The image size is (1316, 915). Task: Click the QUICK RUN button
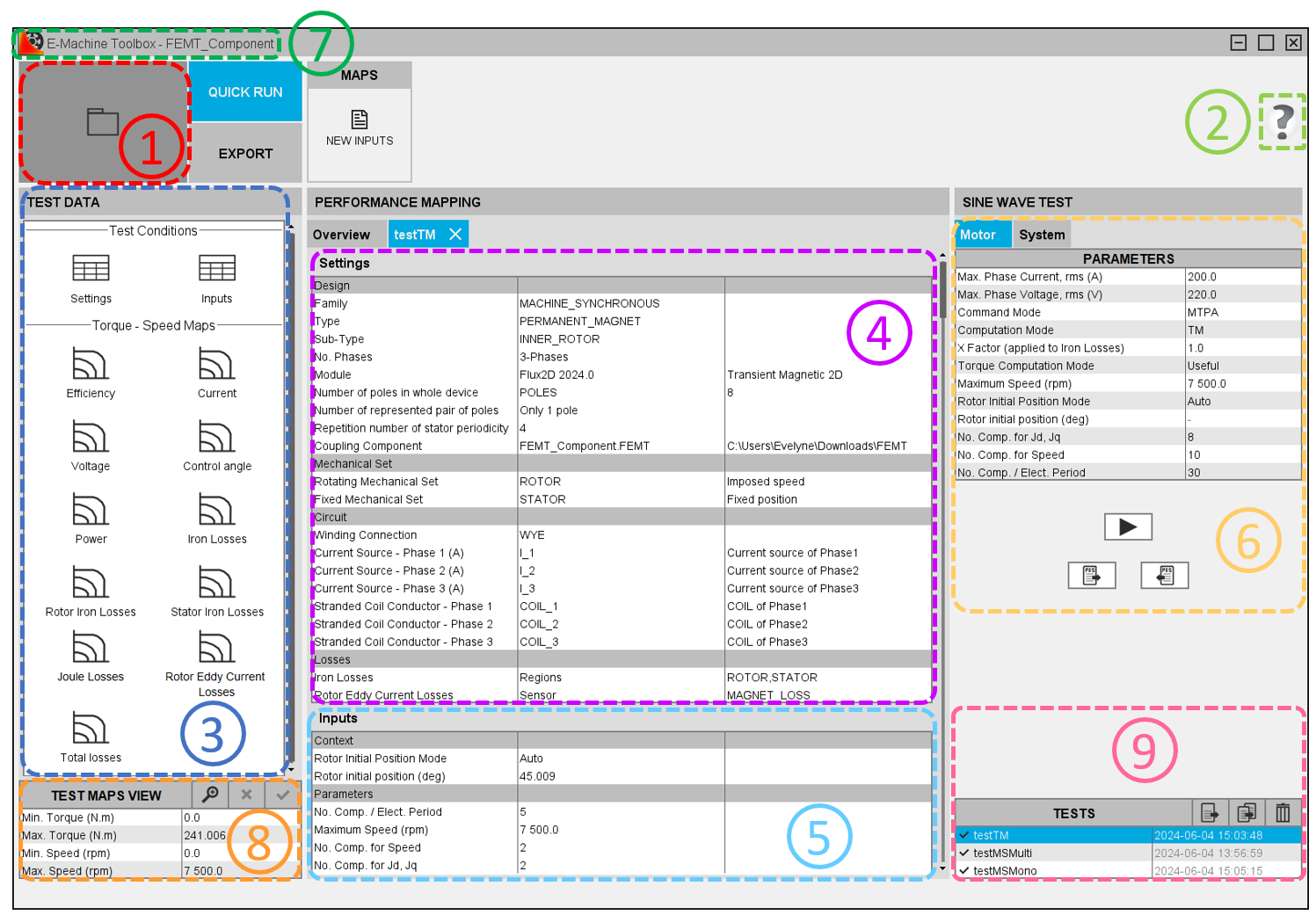[x=245, y=92]
